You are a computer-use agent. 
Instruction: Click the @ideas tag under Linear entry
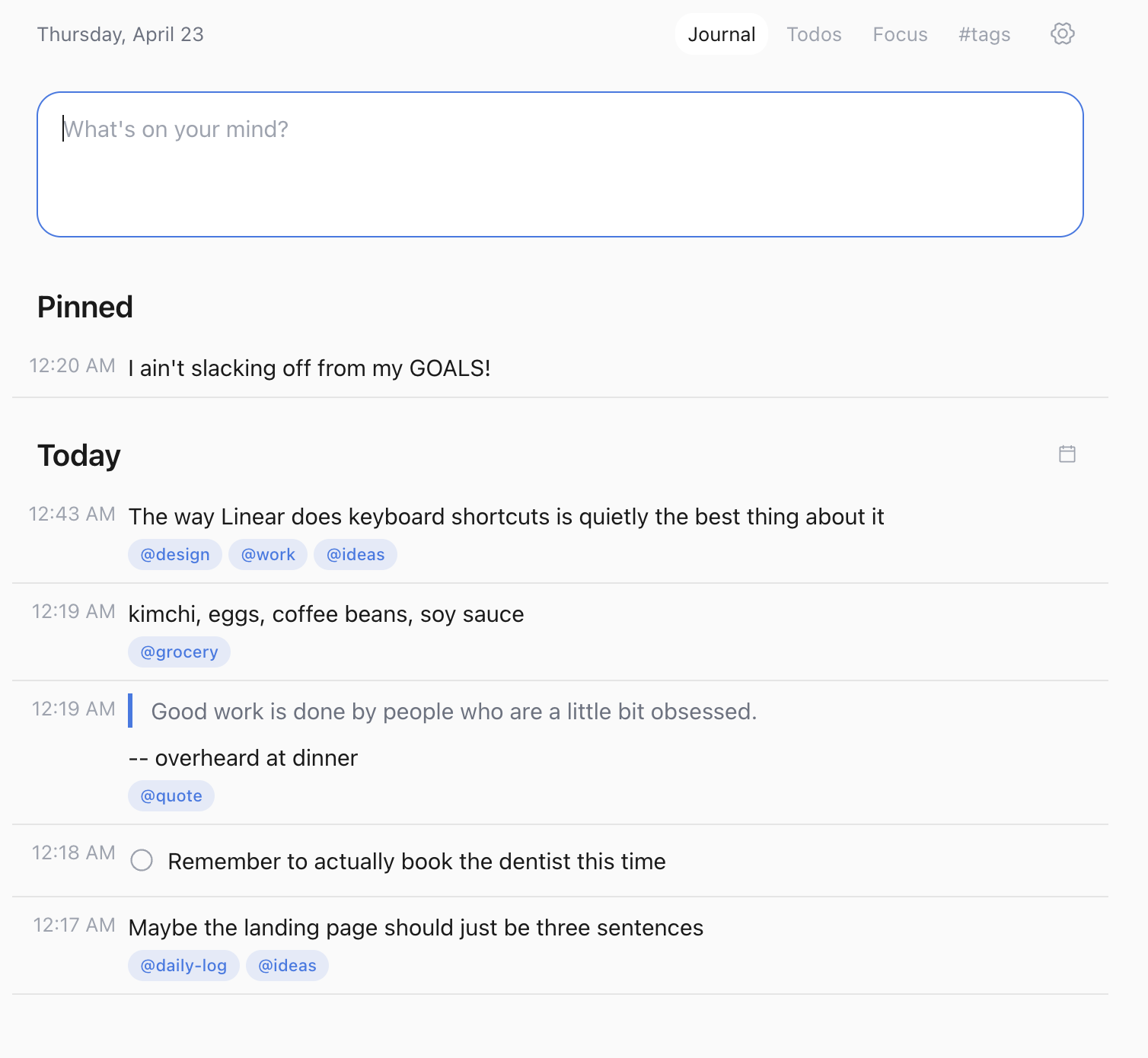click(356, 555)
